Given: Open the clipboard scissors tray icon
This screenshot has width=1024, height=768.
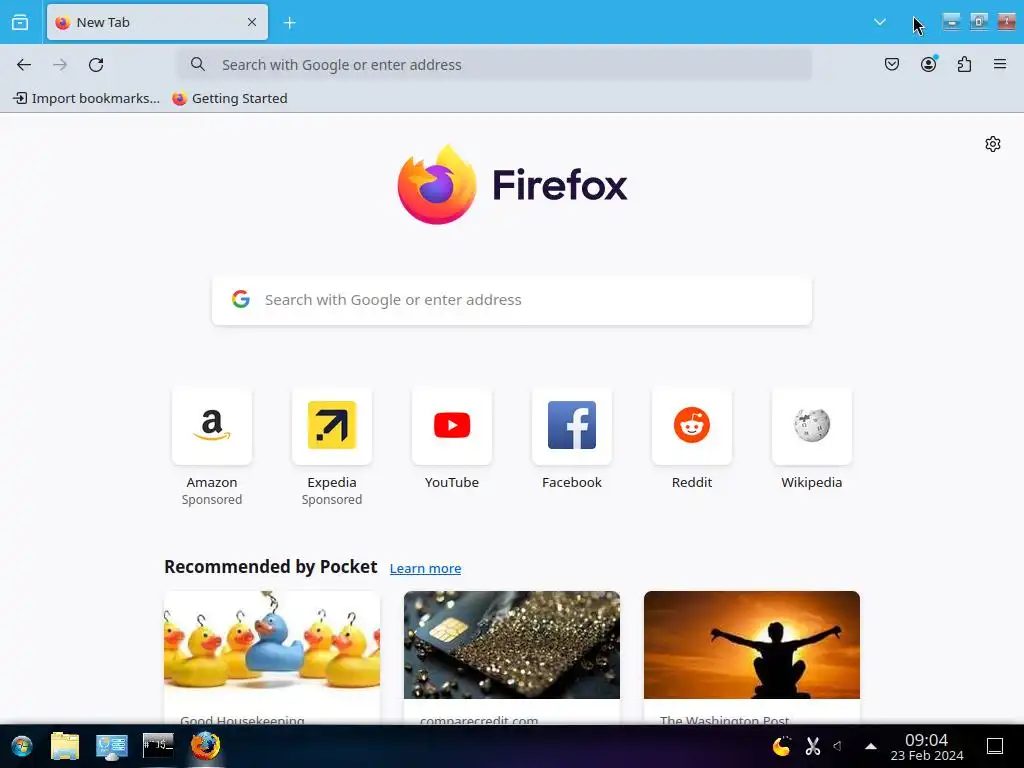Looking at the screenshot, I should click(x=812, y=746).
